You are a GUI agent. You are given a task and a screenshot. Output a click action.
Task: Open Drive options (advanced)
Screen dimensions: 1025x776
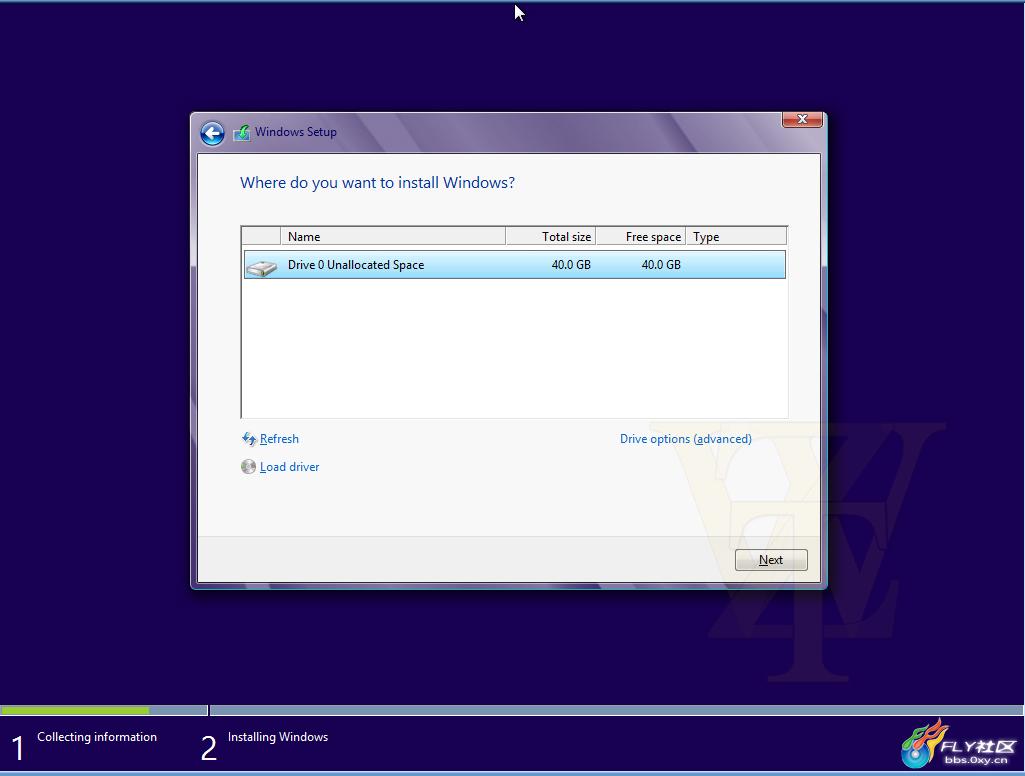click(x=686, y=439)
